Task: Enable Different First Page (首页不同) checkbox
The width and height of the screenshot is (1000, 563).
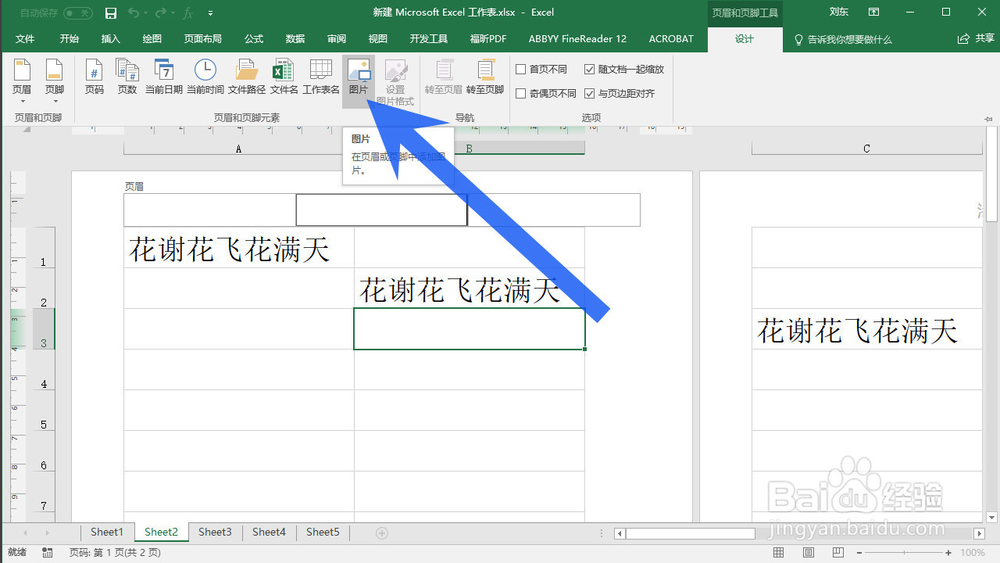Action: (x=521, y=69)
